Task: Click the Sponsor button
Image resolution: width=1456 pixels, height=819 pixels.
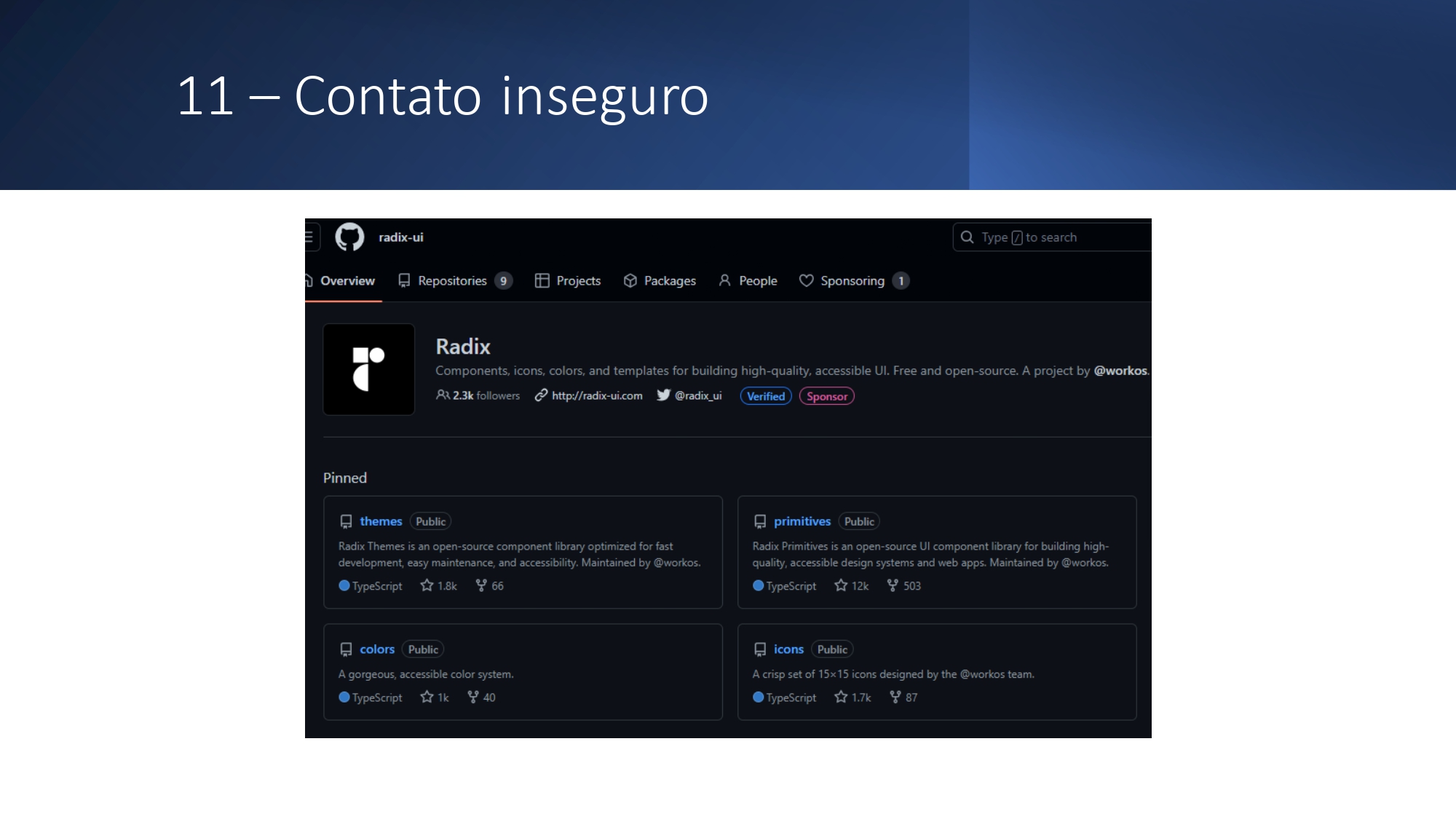Action: coord(826,396)
